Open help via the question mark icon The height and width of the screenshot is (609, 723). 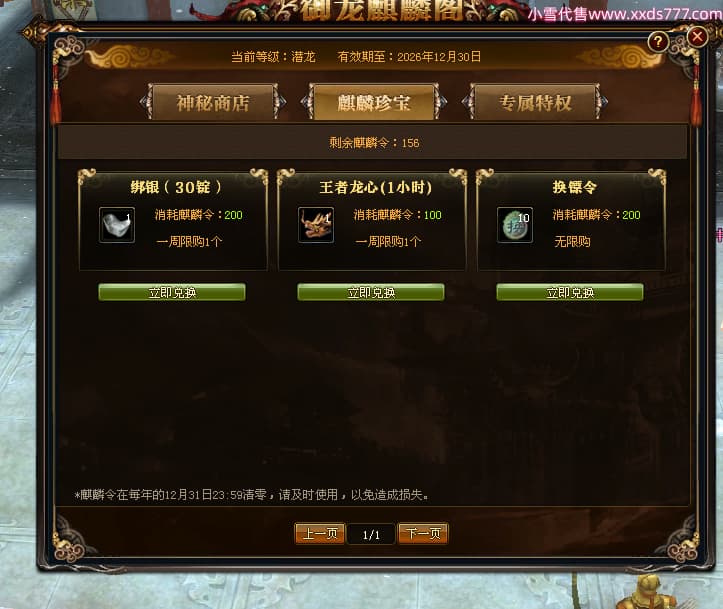click(x=658, y=42)
